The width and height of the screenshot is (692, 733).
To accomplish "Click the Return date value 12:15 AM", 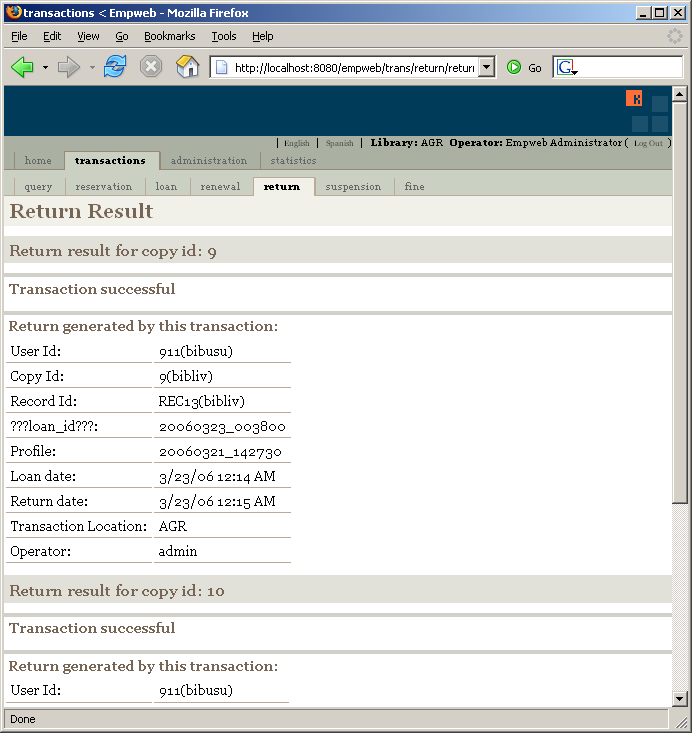I will [x=217, y=502].
